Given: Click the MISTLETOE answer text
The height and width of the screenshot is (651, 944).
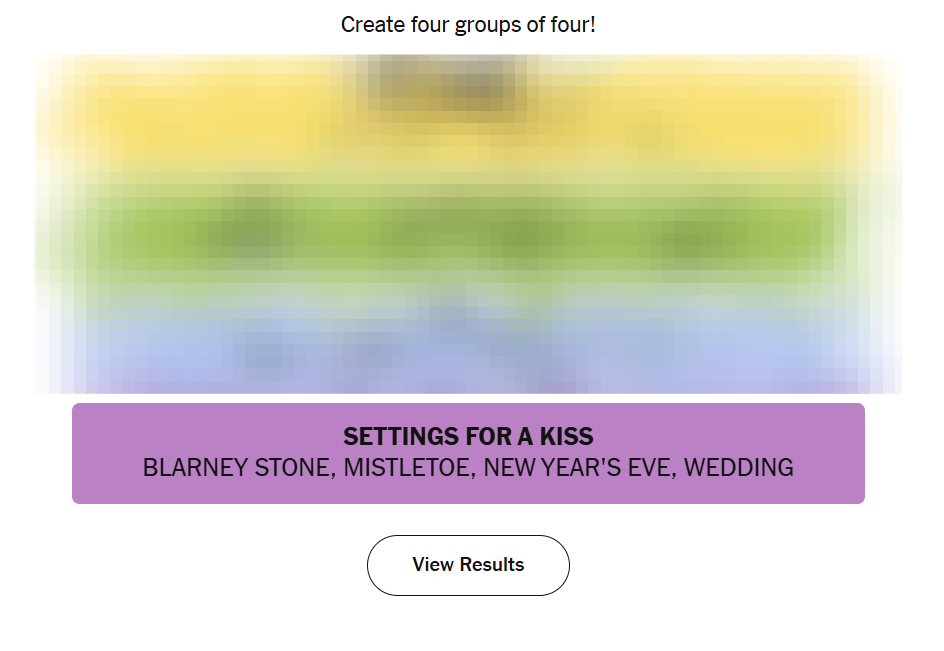Looking at the screenshot, I should [408, 467].
